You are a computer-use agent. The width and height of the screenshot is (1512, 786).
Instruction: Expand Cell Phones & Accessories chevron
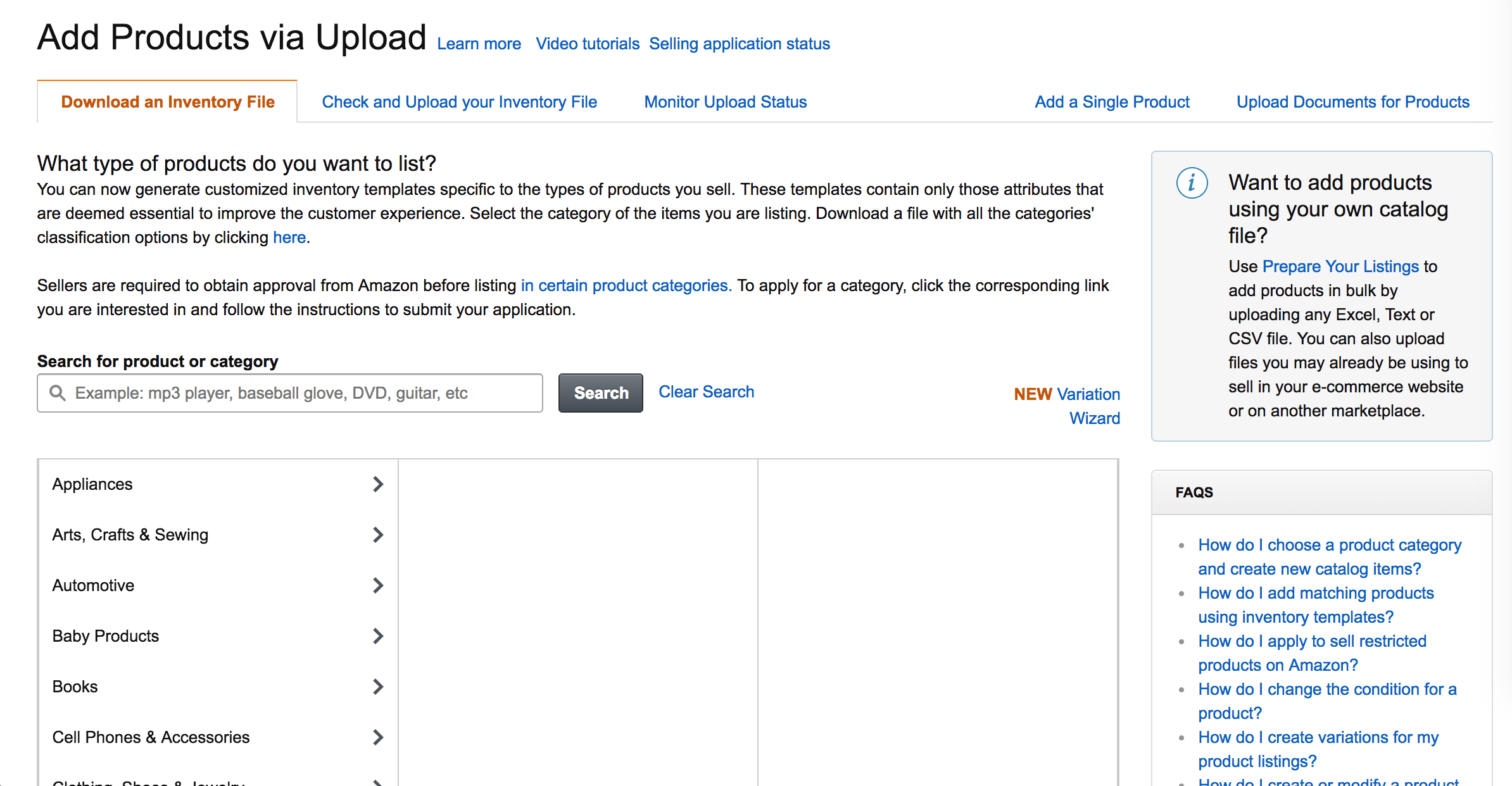click(378, 737)
